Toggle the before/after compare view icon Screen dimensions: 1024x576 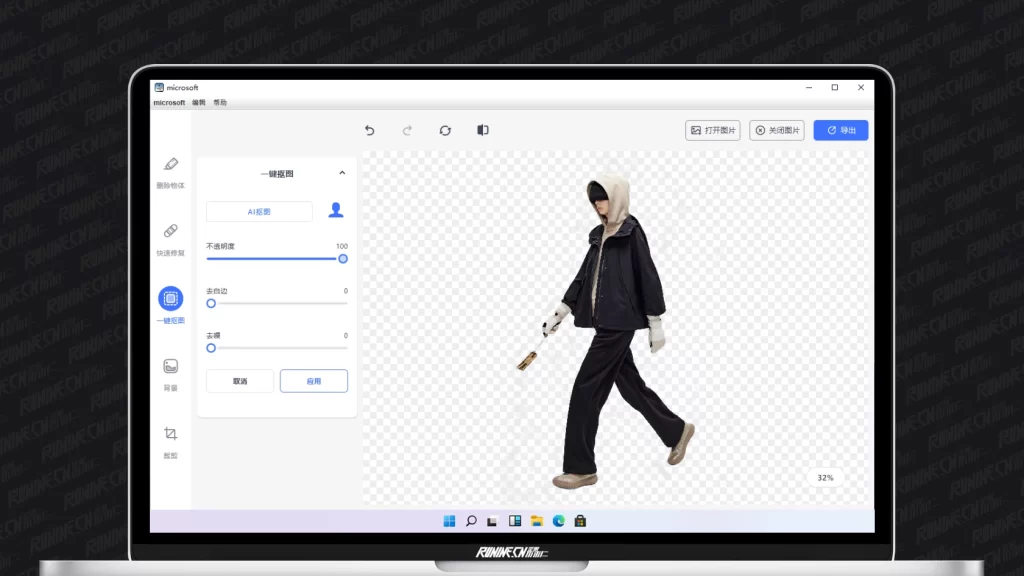point(483,130)
